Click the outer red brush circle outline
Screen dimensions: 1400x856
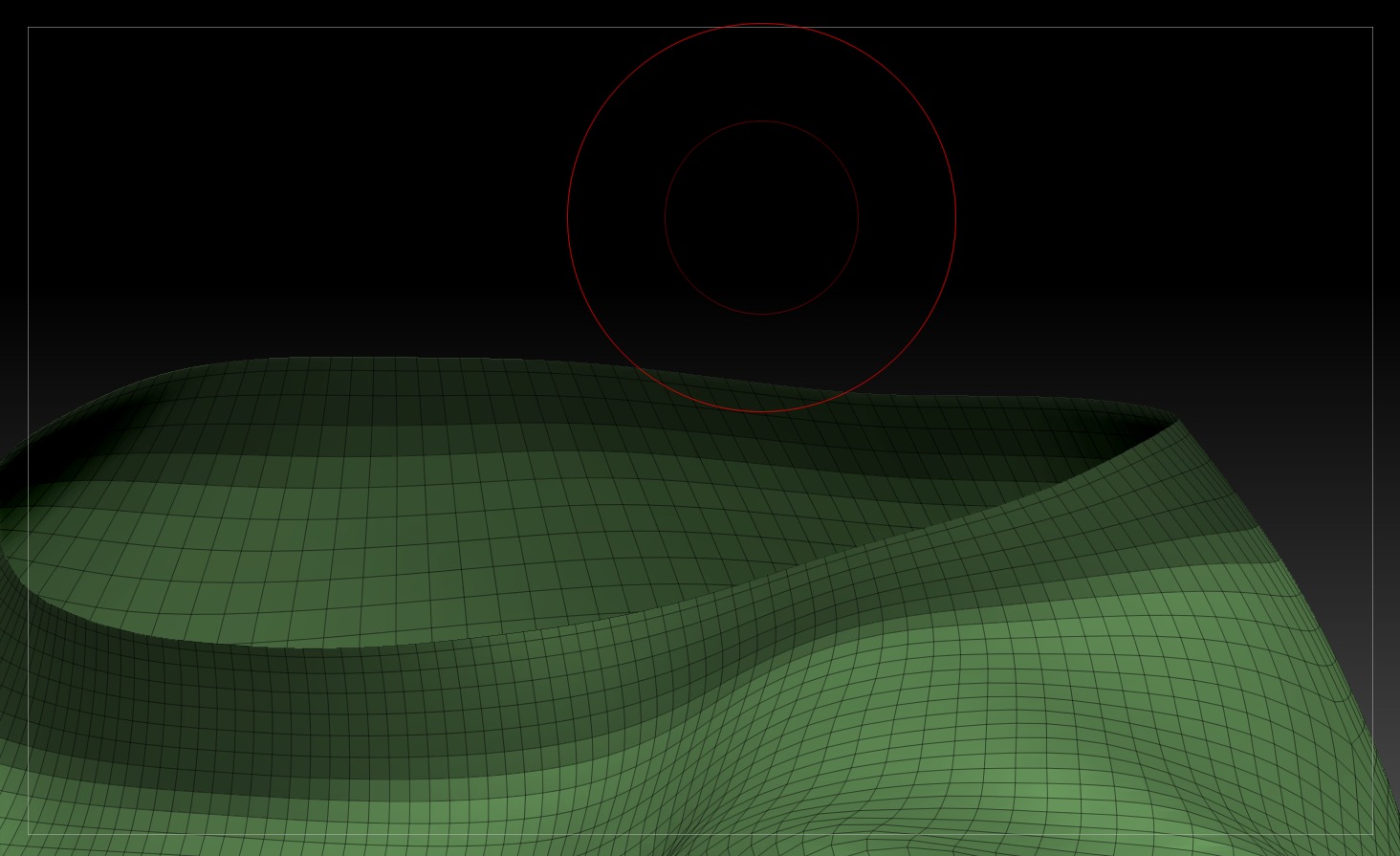pos(760,27)
